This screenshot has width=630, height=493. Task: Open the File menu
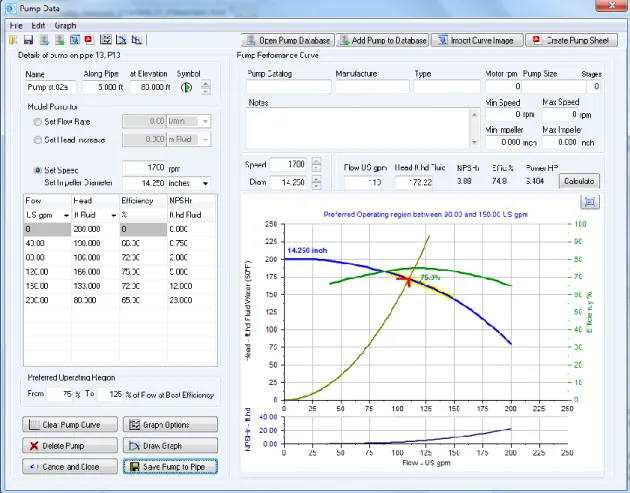click(x=16, y=26)
